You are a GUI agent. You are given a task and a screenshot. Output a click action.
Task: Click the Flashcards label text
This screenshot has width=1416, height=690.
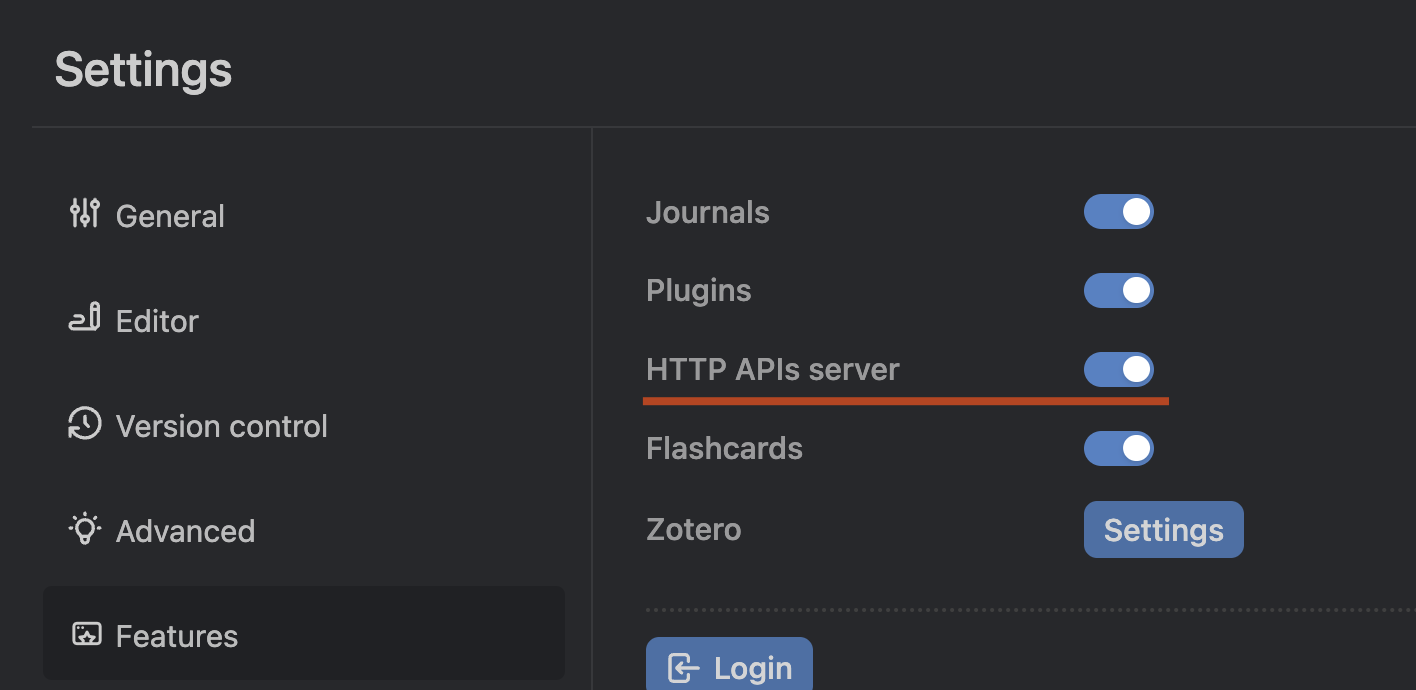[x=725, y=449]
